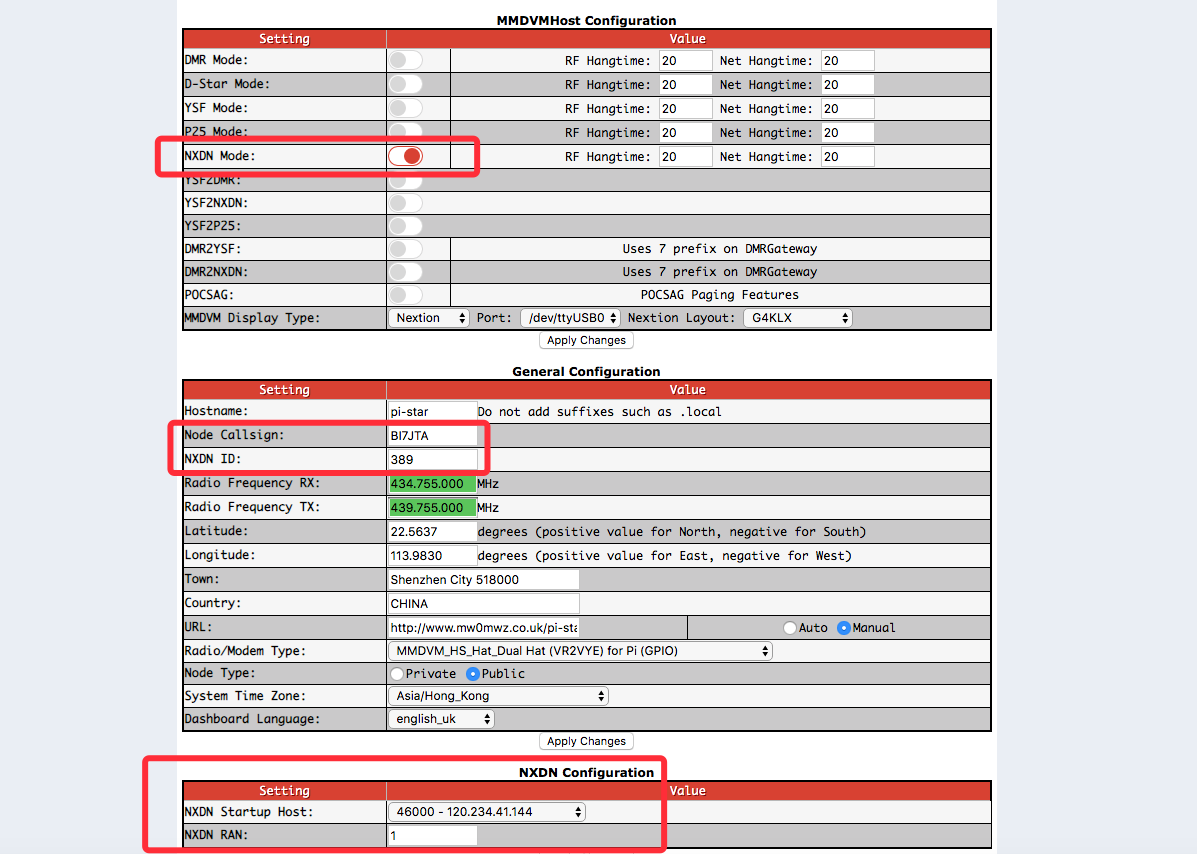Click the DMR Mode Net Hangtime field
This screenshot has width=1197, height=854.
coord(847,61)
